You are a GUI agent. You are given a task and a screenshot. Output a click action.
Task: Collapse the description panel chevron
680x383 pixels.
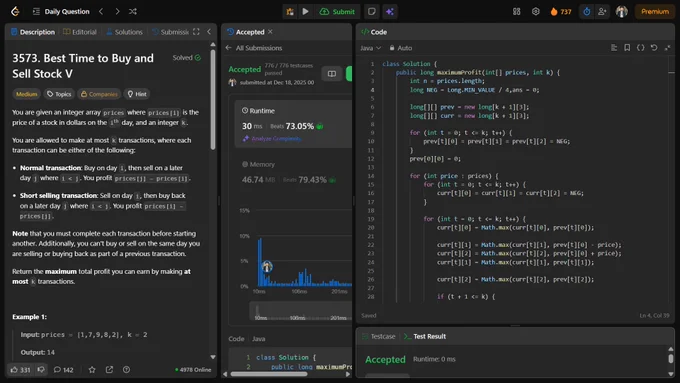point(209,32)
